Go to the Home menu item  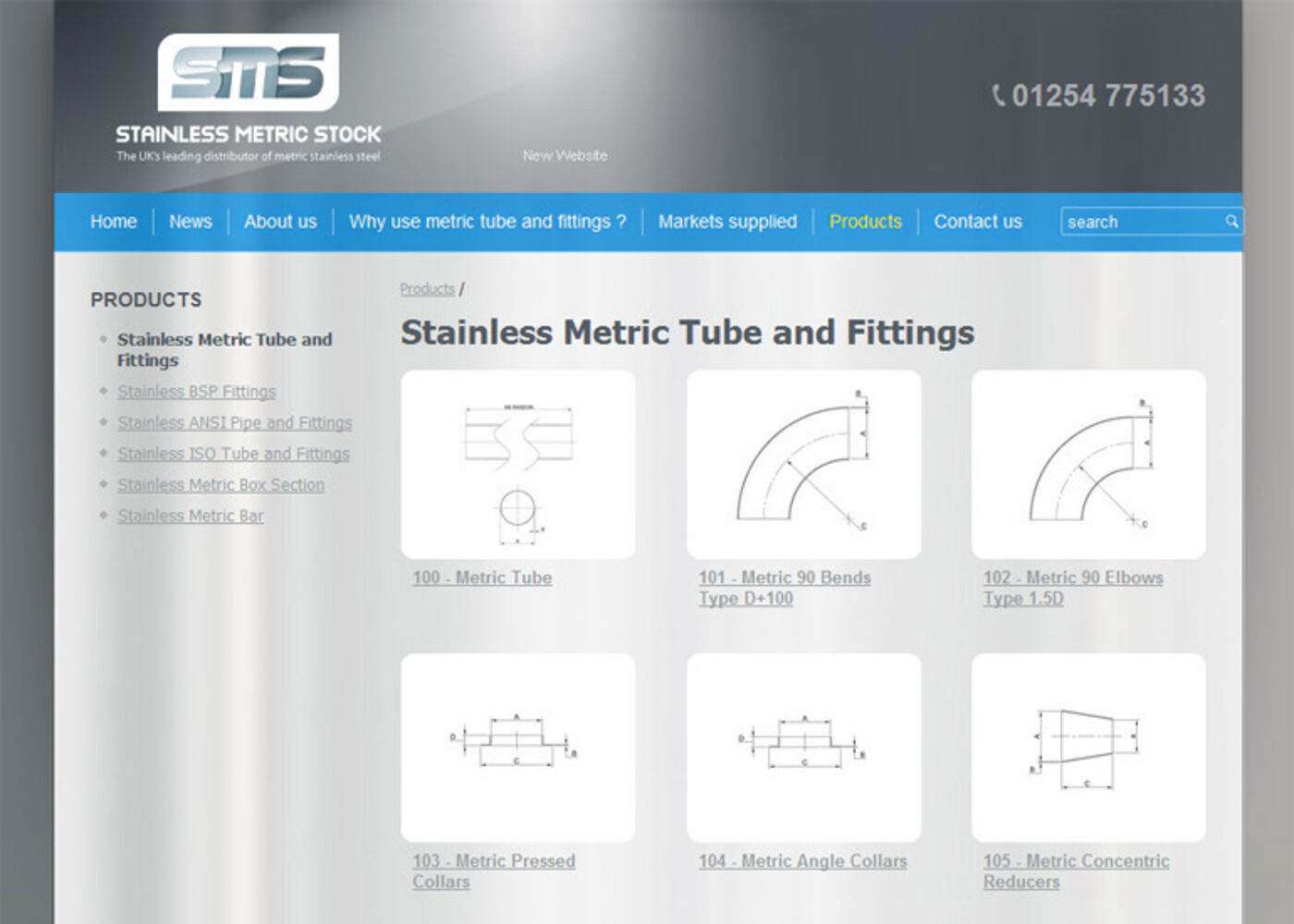(x=114, y=222)
